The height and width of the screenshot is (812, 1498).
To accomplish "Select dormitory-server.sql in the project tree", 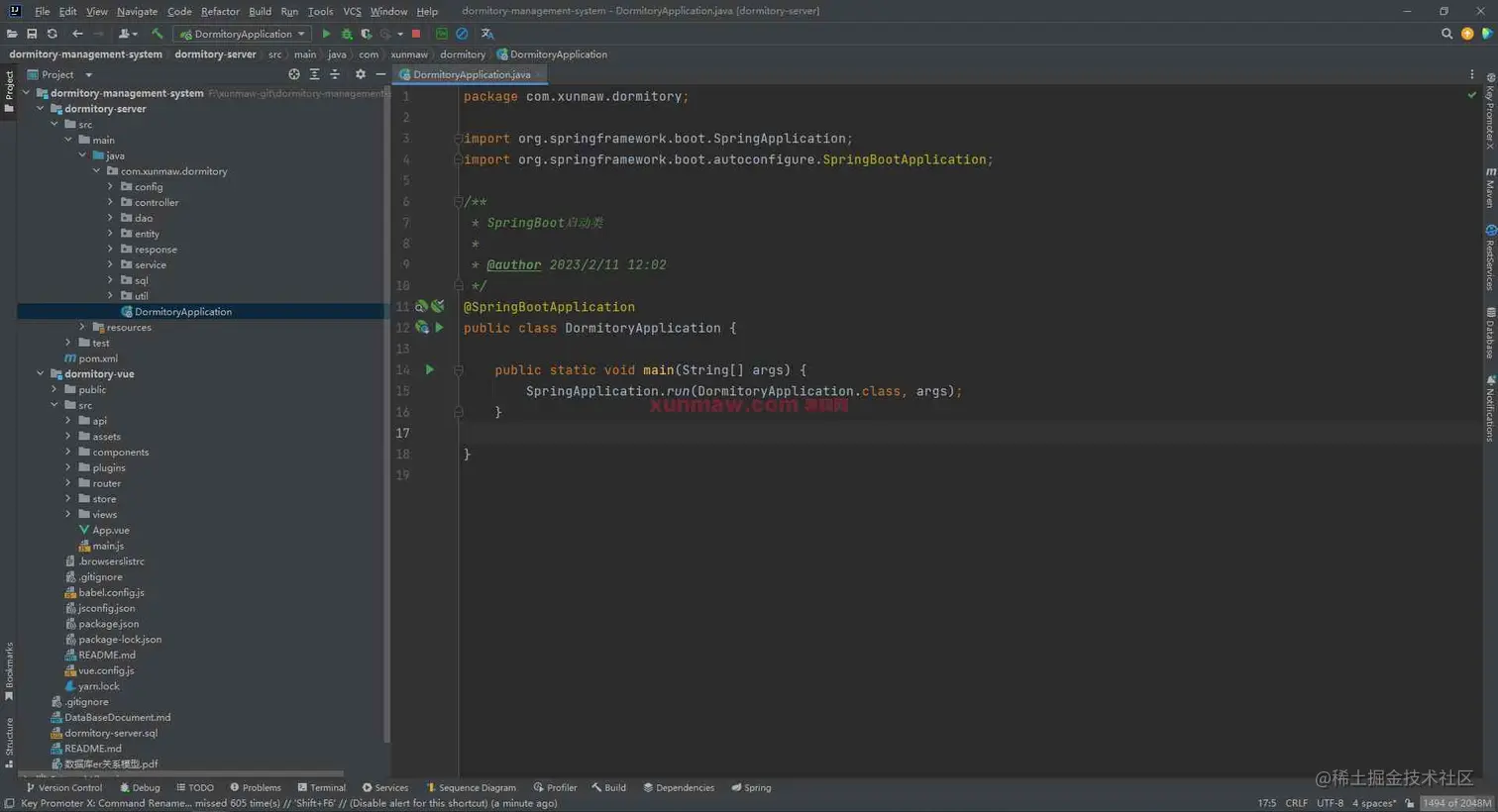I will point(104,733).
